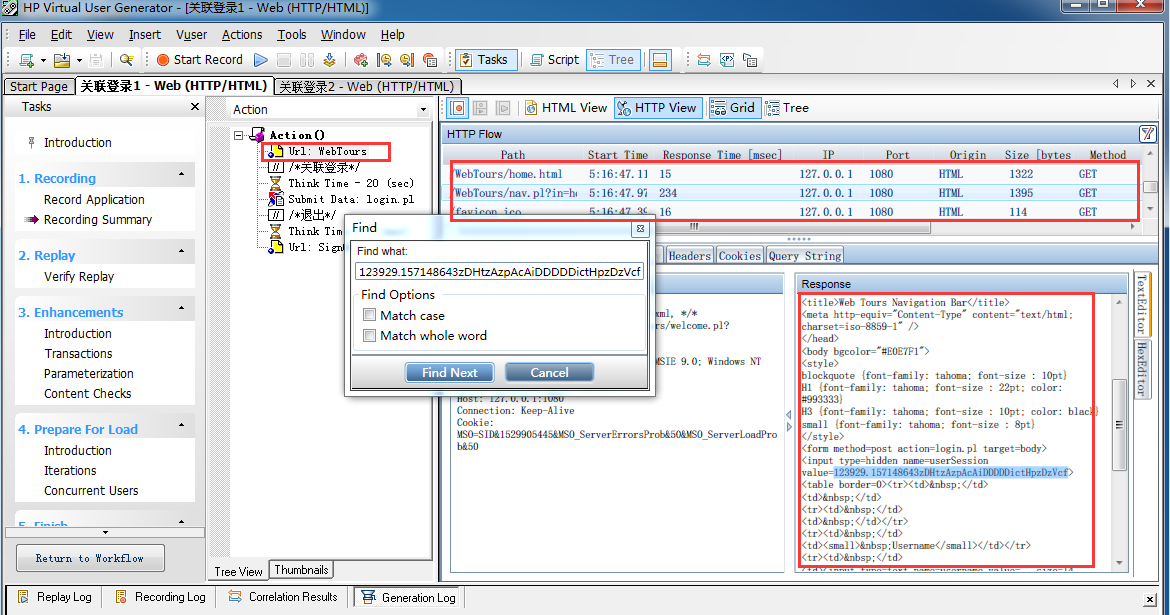This screenshot has height=615, width=1170.
Task: Open the Open Script folder icon
Action: 62,60
